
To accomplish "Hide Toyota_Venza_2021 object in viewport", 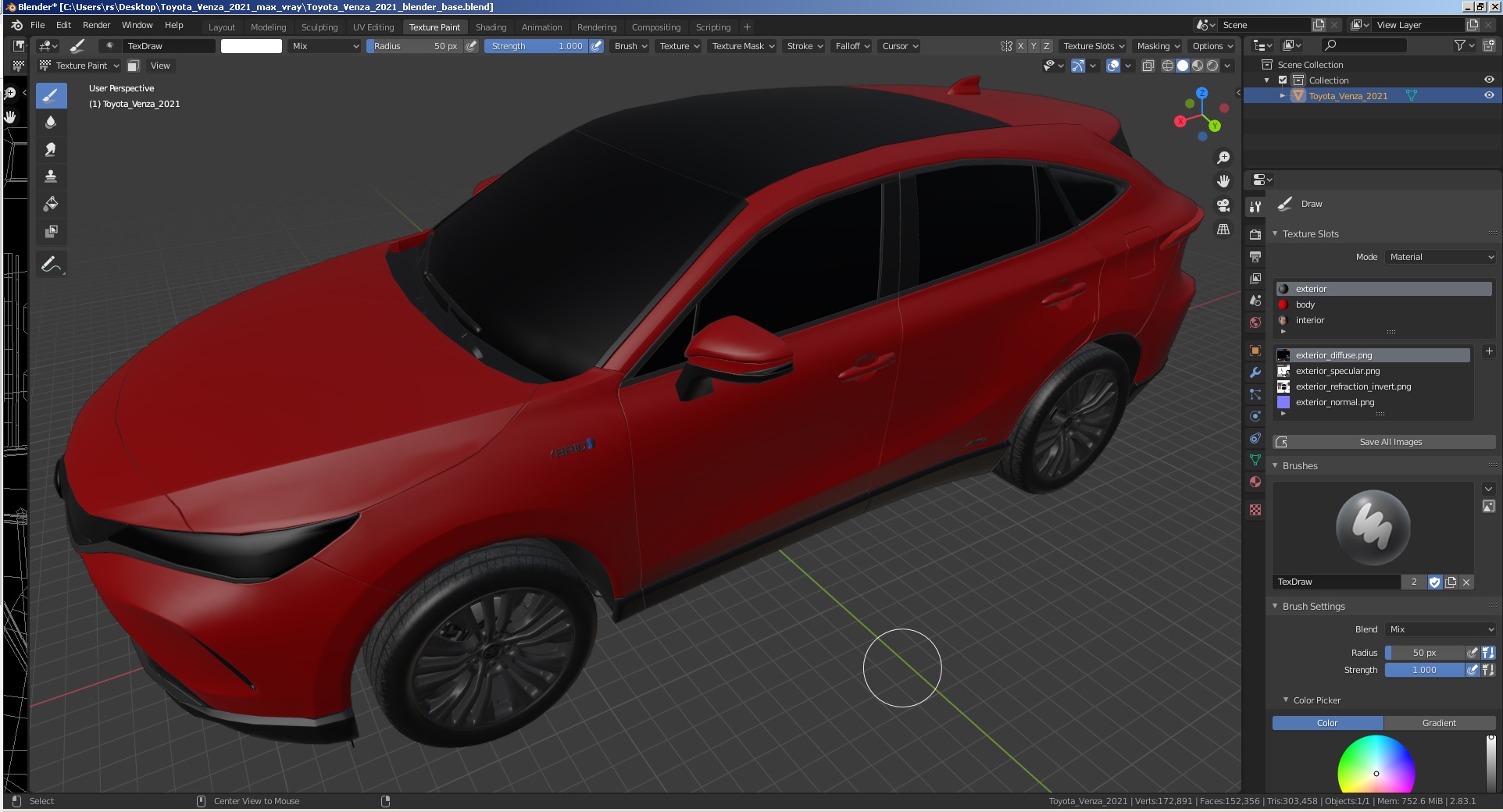I will pyautogui.click(x=1489, y=95).
